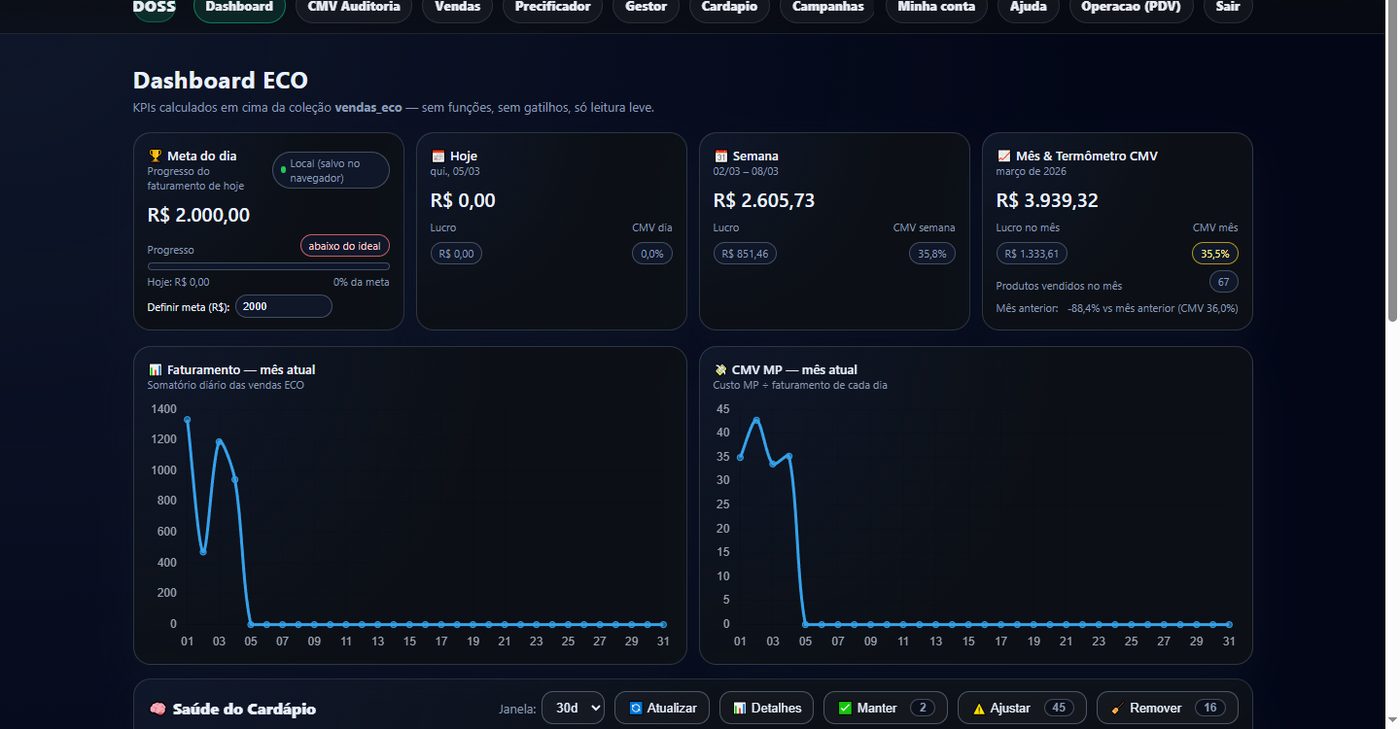
Task: Click the calendar icon on the Hoje card
Action: [437, 155]
